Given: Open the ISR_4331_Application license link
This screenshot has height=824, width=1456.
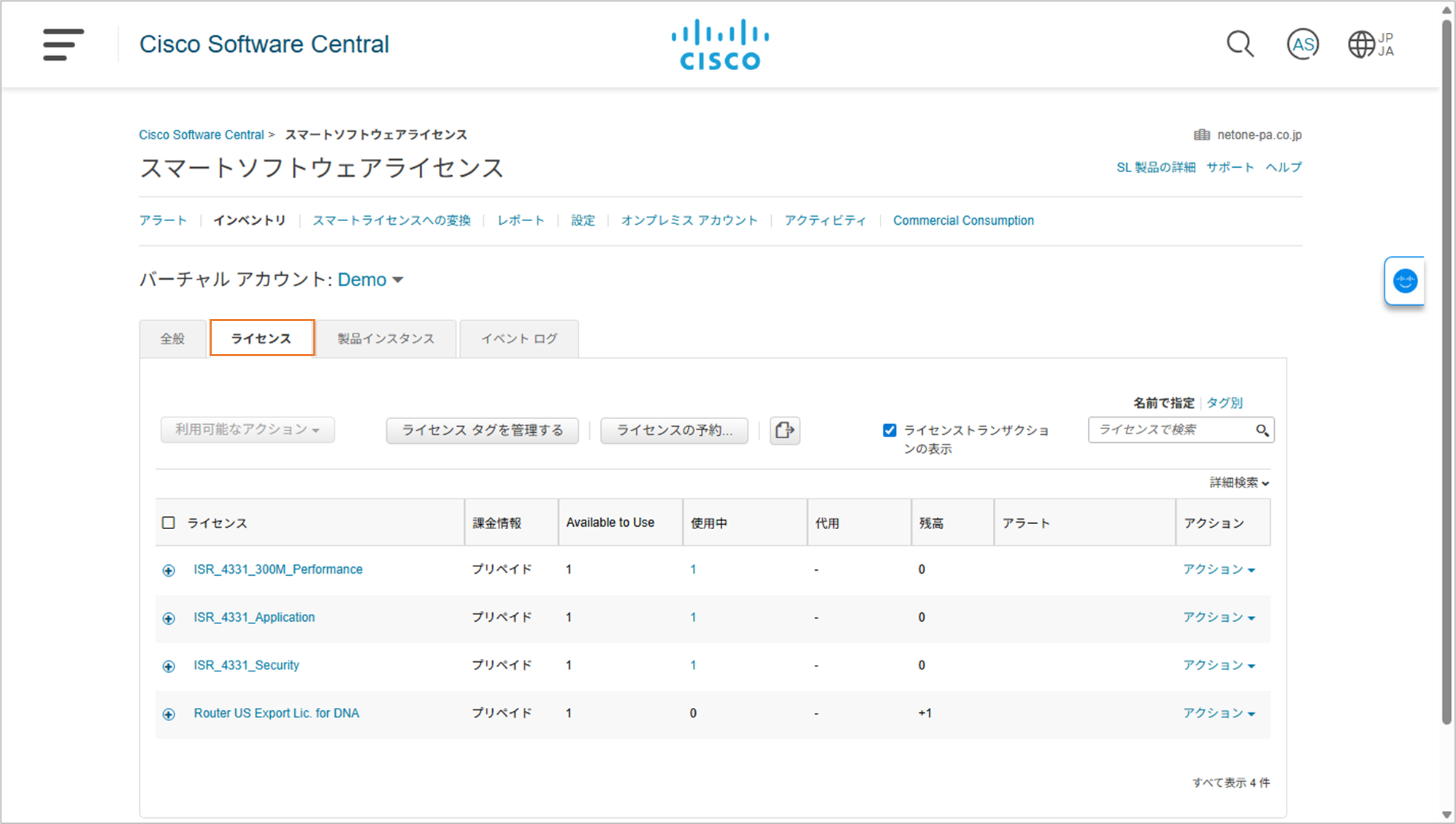Looking at the screenshot, I should (x=254, y=617).
